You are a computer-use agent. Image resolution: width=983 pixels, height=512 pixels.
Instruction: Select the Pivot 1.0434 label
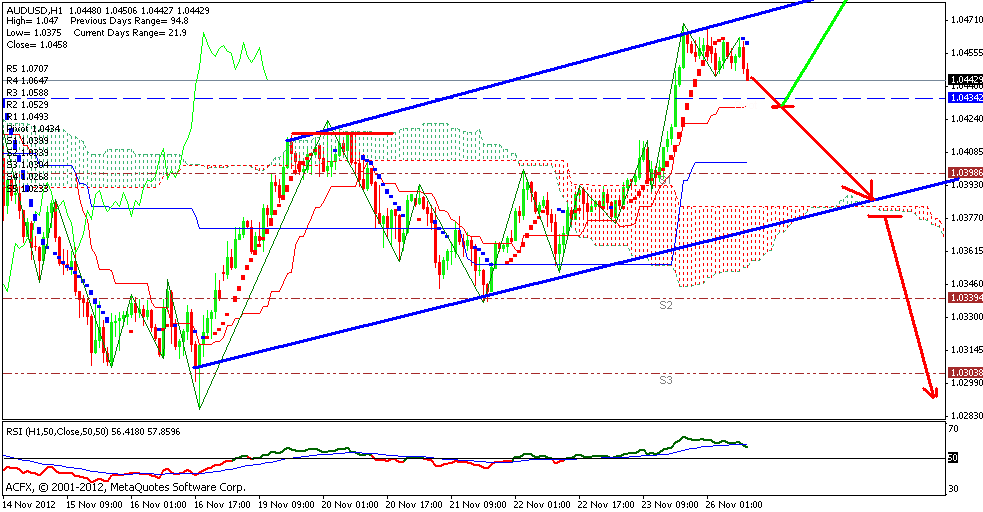[x=32, y=129]
